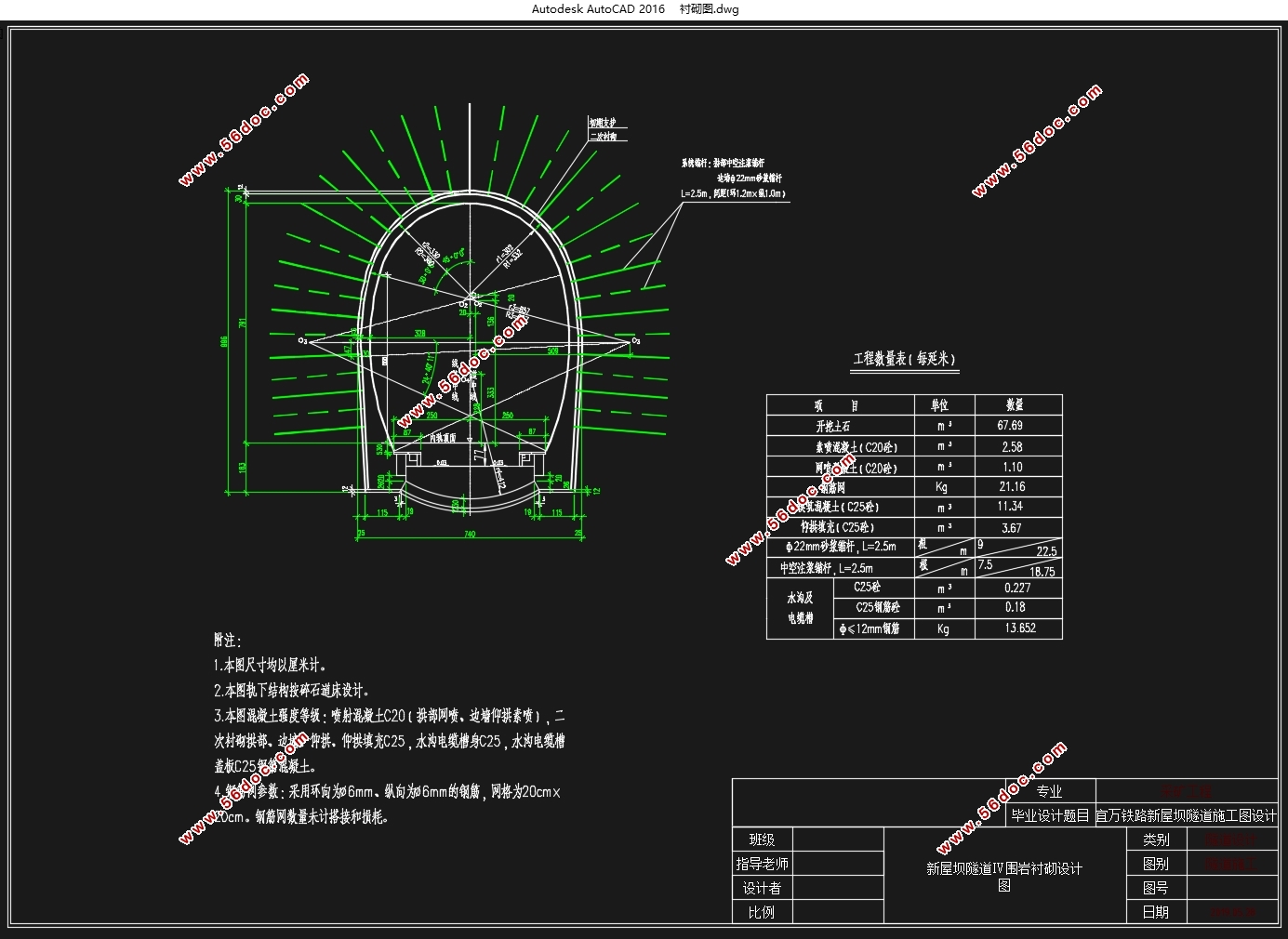The image size is (1288, 939).
Task: Select the quantity value 0.227
Action: pyautogui.click(x=1017, y=588)
